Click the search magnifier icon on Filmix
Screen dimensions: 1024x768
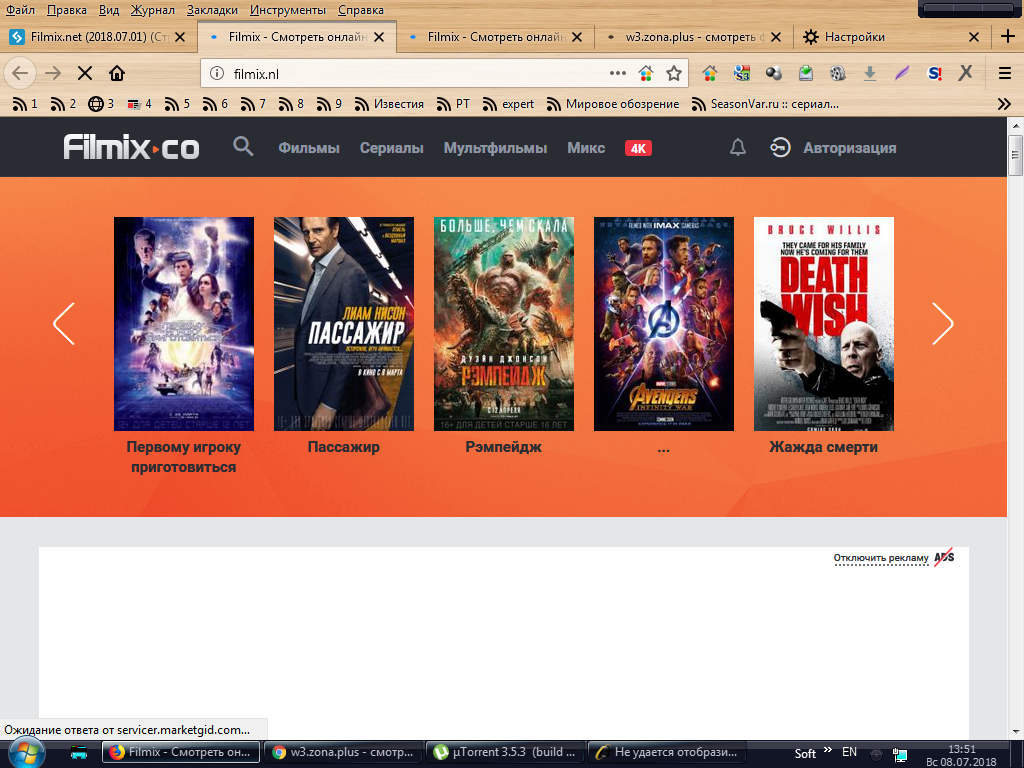(243, 147)
